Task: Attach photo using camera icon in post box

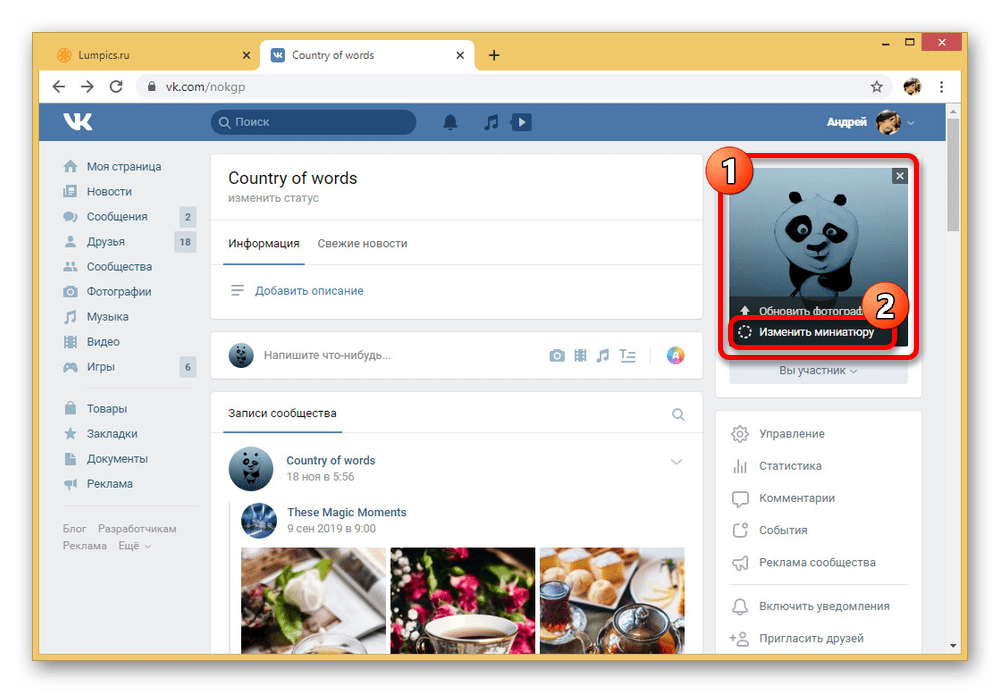Action: (557, 355)
